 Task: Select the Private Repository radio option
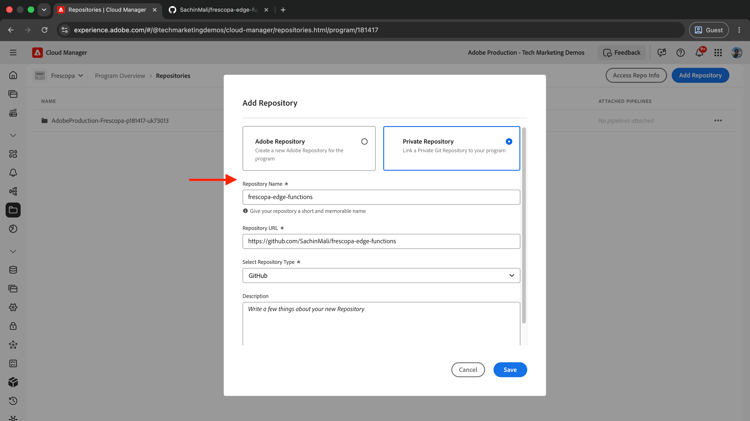click(509, 142)
